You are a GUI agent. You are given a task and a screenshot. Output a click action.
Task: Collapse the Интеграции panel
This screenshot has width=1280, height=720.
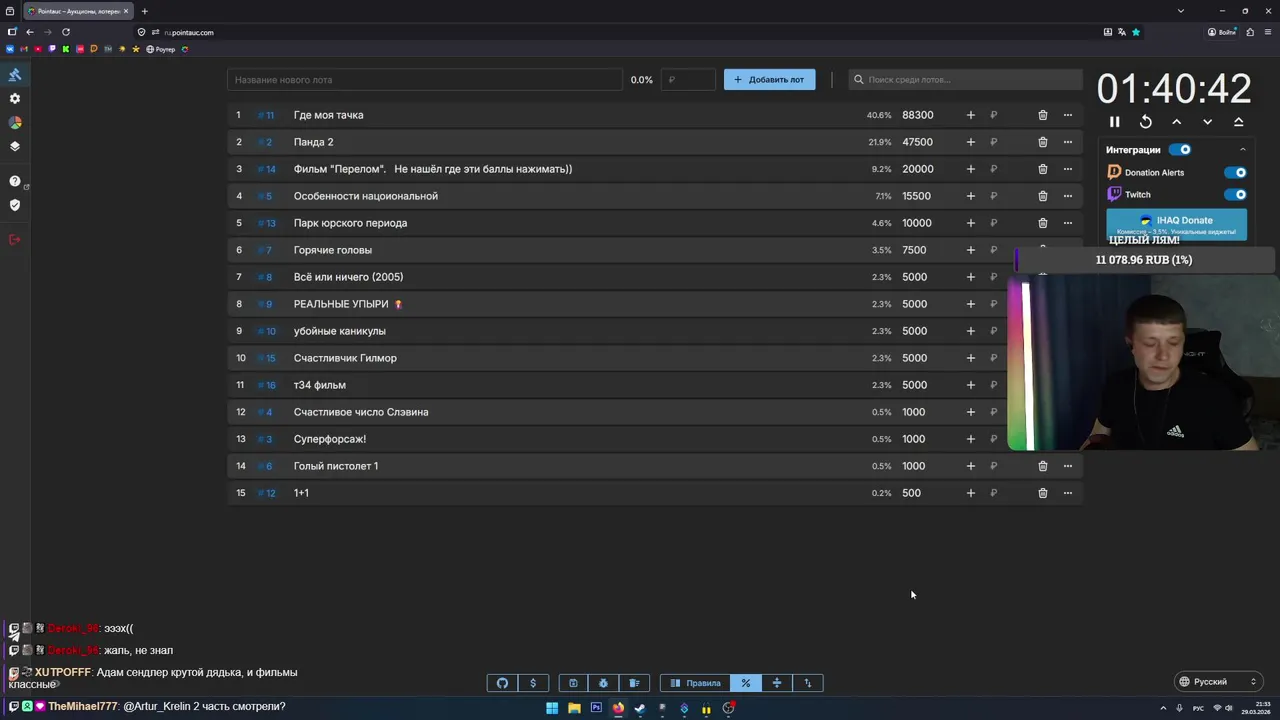(x=1243, y=150)
